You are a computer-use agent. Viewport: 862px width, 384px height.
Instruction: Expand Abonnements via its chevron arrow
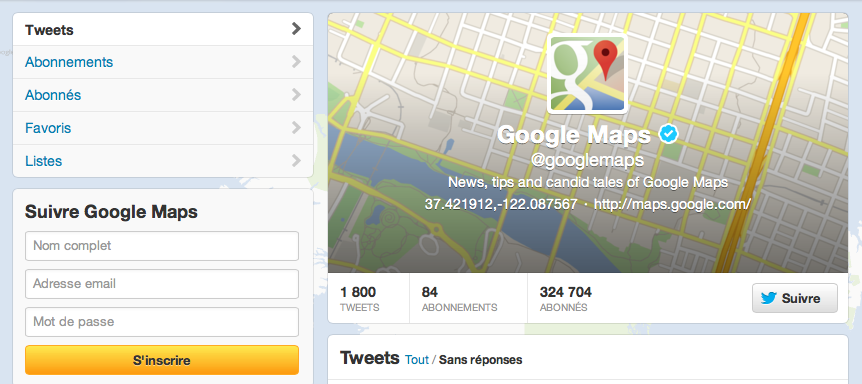point(296,62)
